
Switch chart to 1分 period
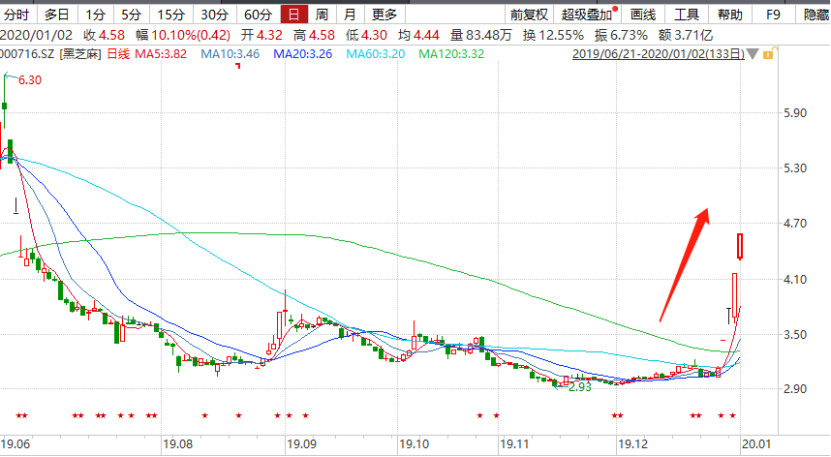[x=95, y=14]
